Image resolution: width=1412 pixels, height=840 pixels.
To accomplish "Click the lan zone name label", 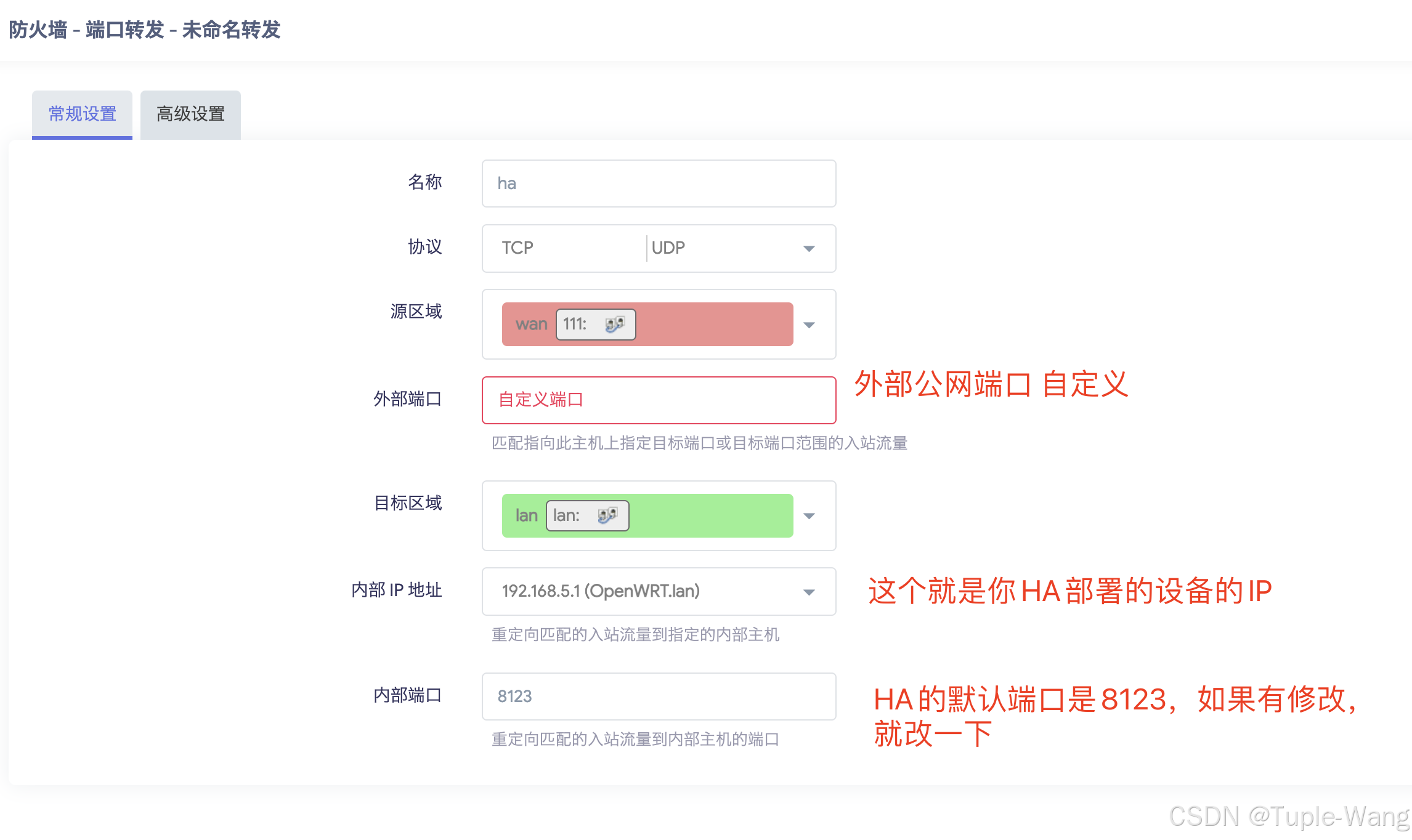I will tap(526, 515).
